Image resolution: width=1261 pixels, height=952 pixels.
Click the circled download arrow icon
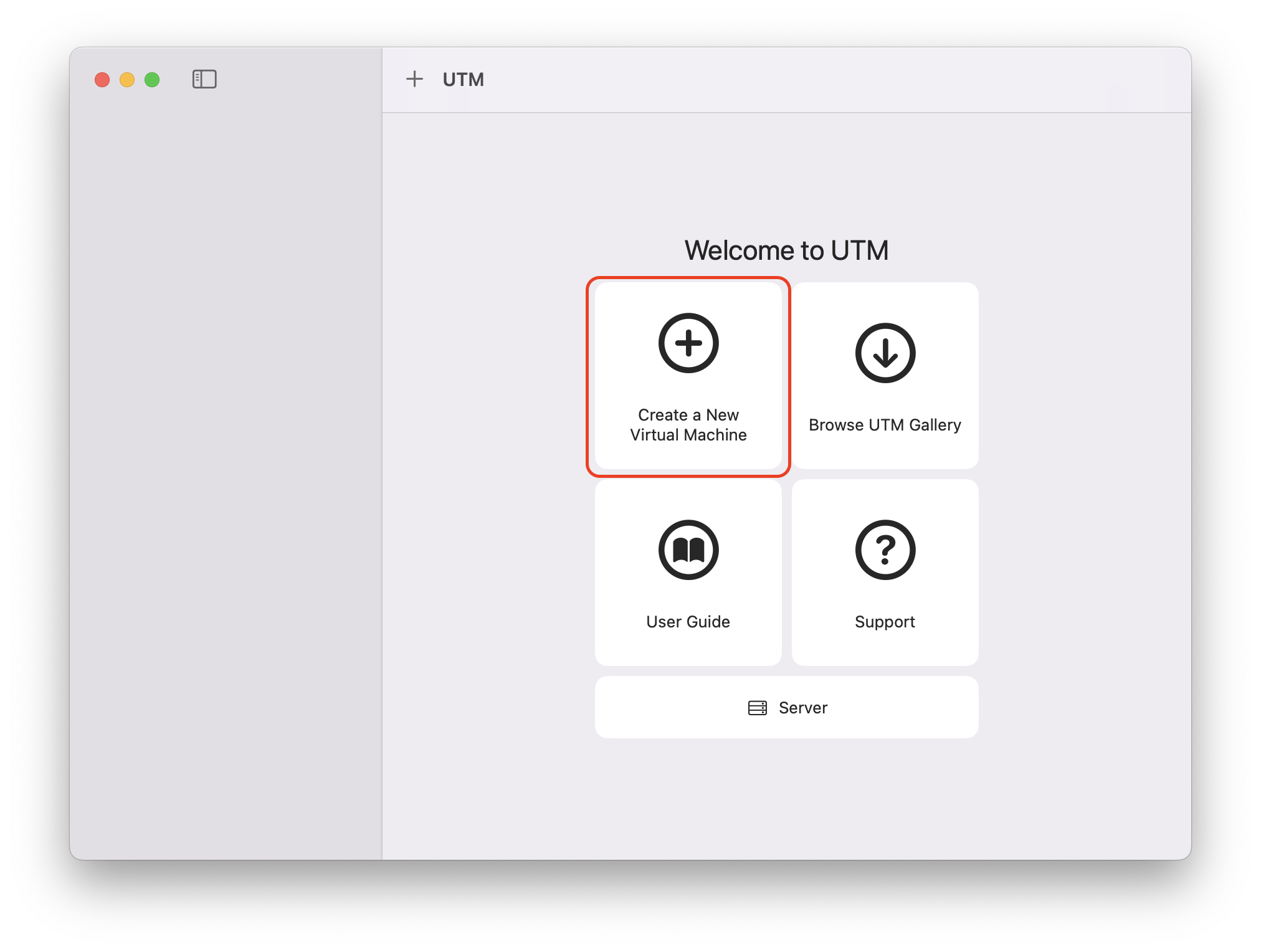[885, 353]
